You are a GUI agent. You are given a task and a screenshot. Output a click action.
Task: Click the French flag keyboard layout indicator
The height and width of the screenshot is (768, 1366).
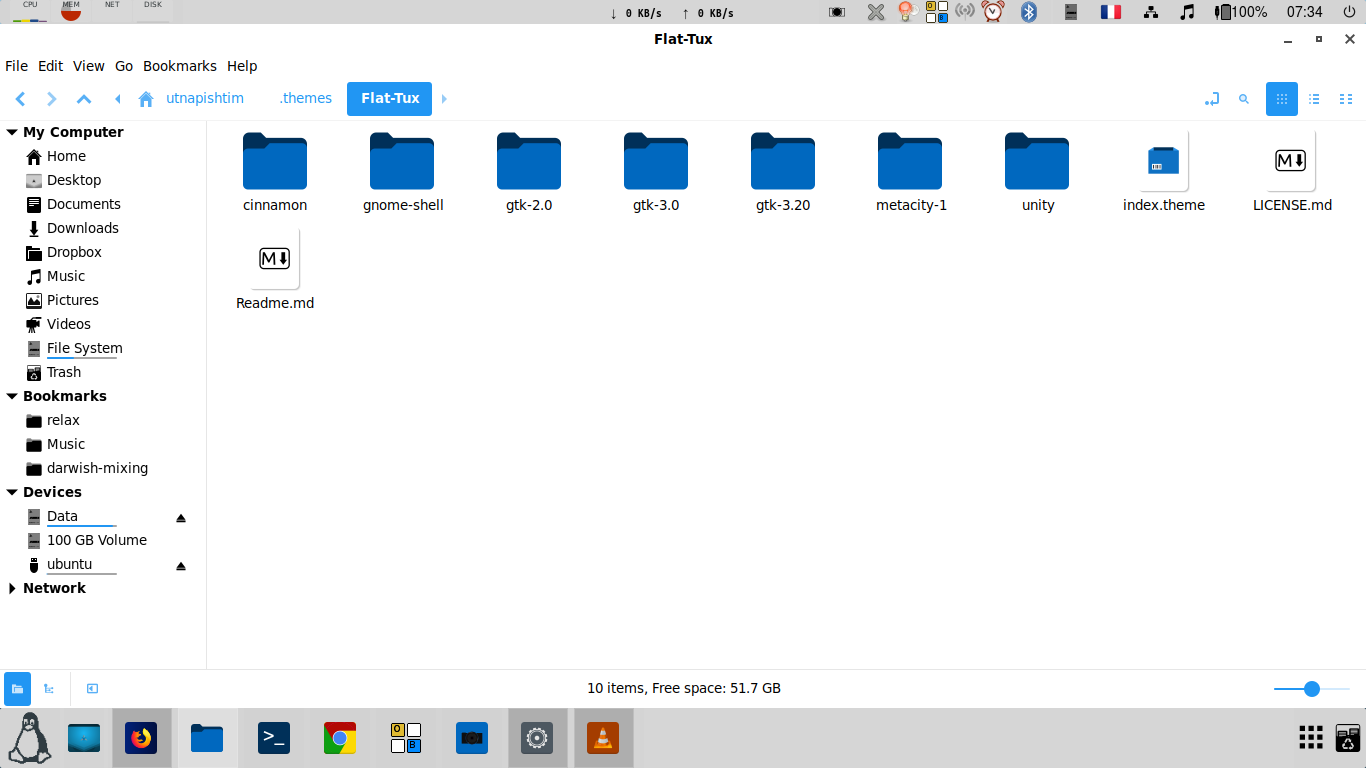tap(1110, 12)
